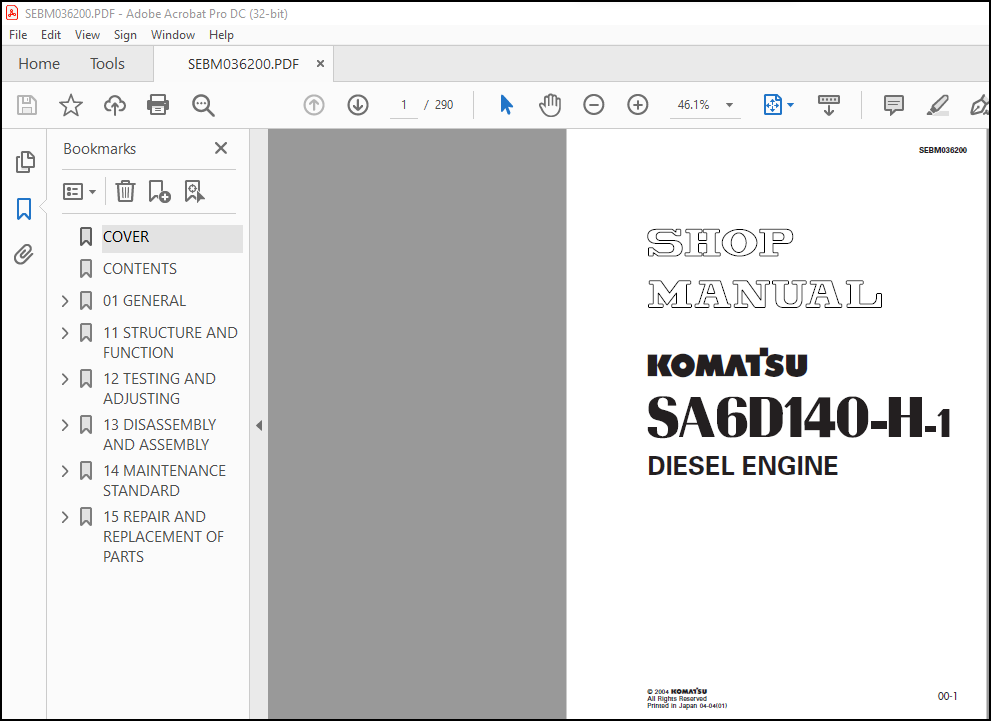Activate the Selection arrow tool

click(x=506, y=105)
